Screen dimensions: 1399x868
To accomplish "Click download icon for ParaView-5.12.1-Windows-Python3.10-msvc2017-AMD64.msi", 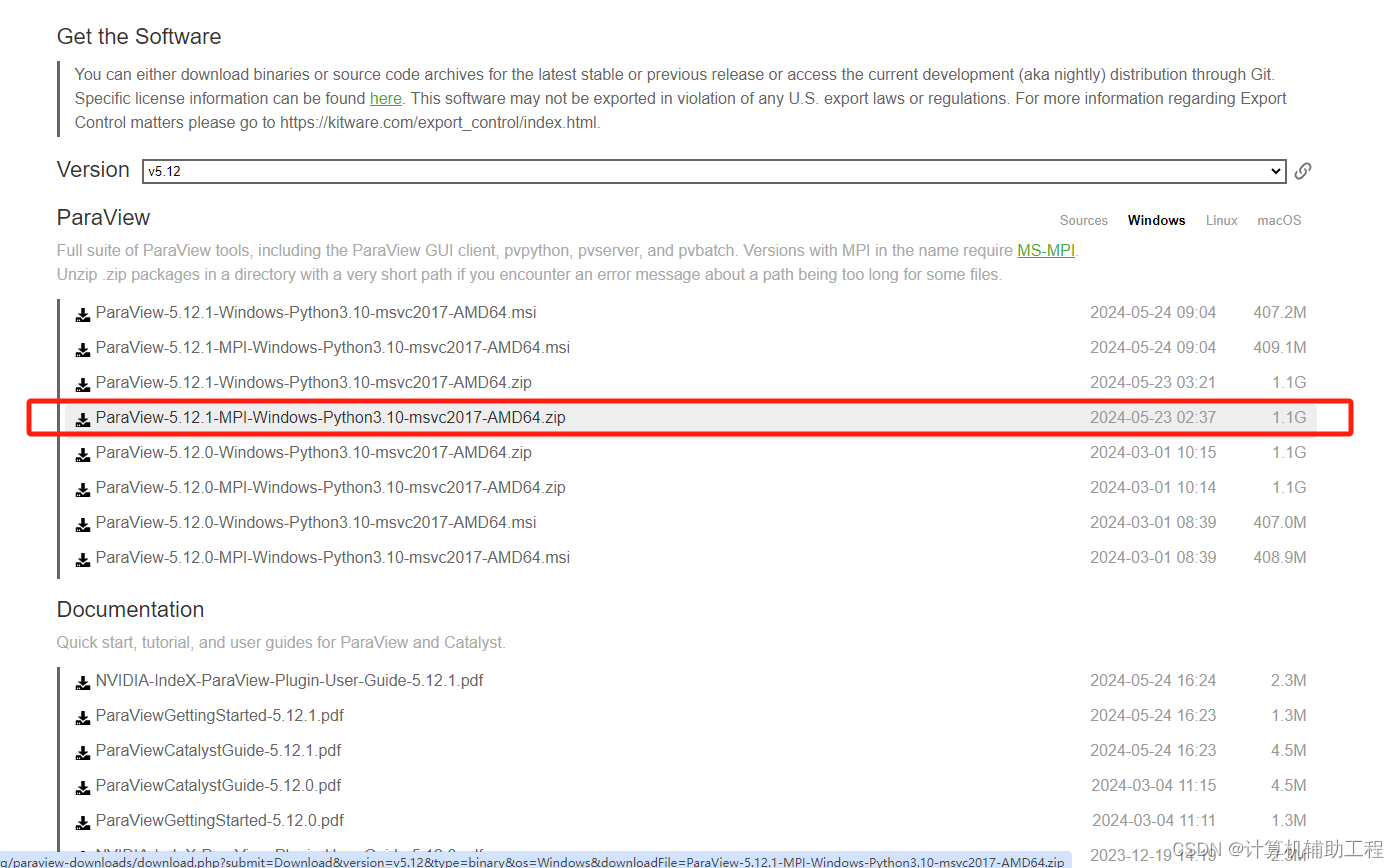I will coord(83,315).
